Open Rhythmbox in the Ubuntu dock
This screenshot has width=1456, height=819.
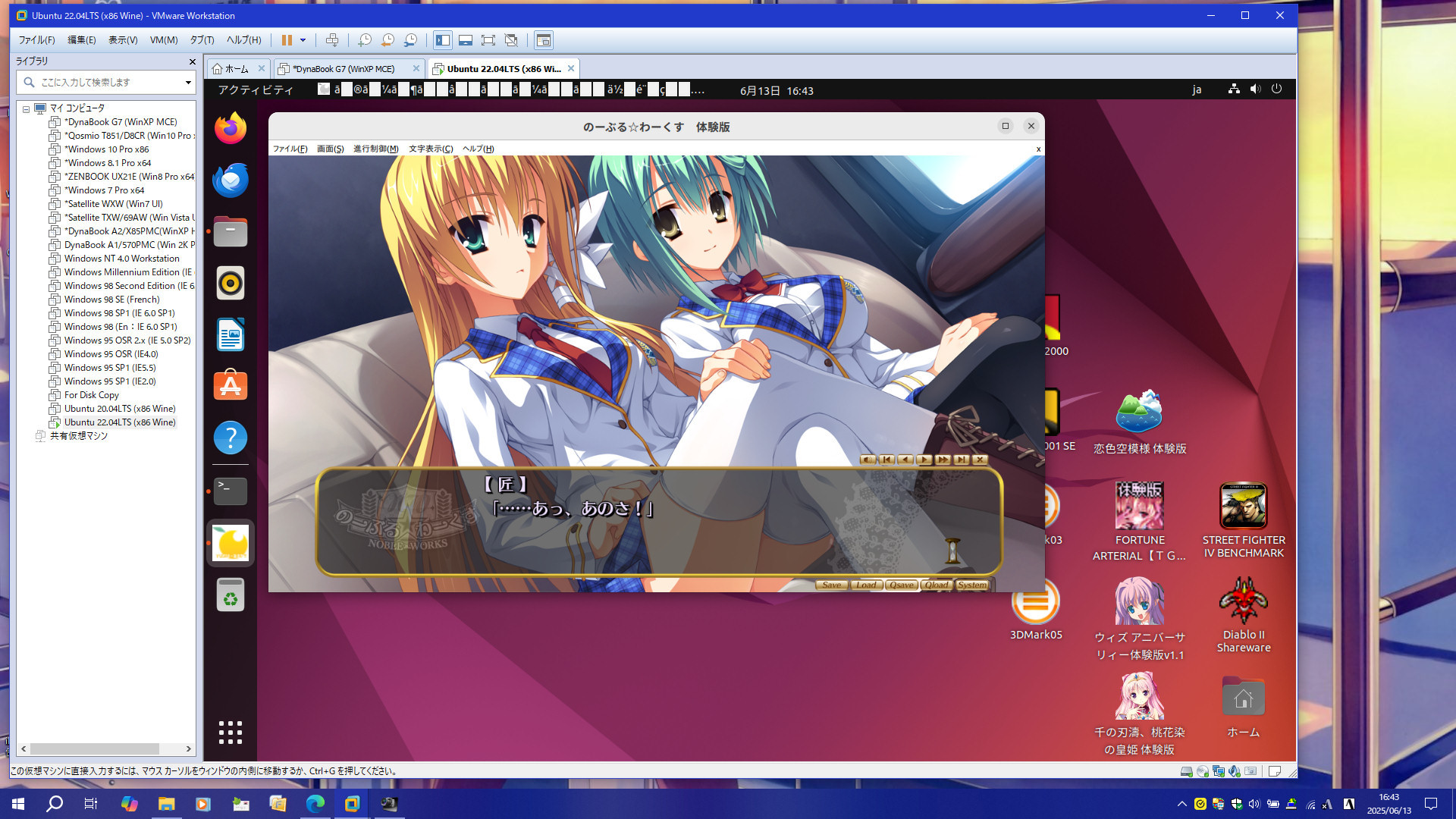pos(231,283)
